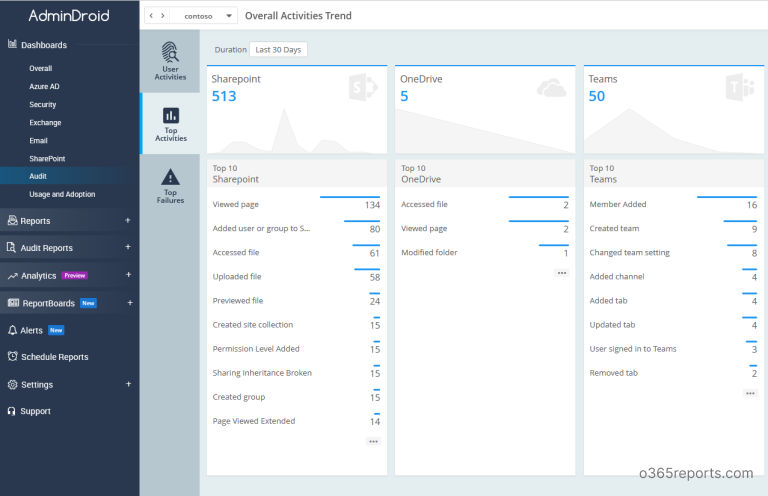Open the Security dashboard
This screenshot has width=768, height=496.
click(x=43, y=104)
